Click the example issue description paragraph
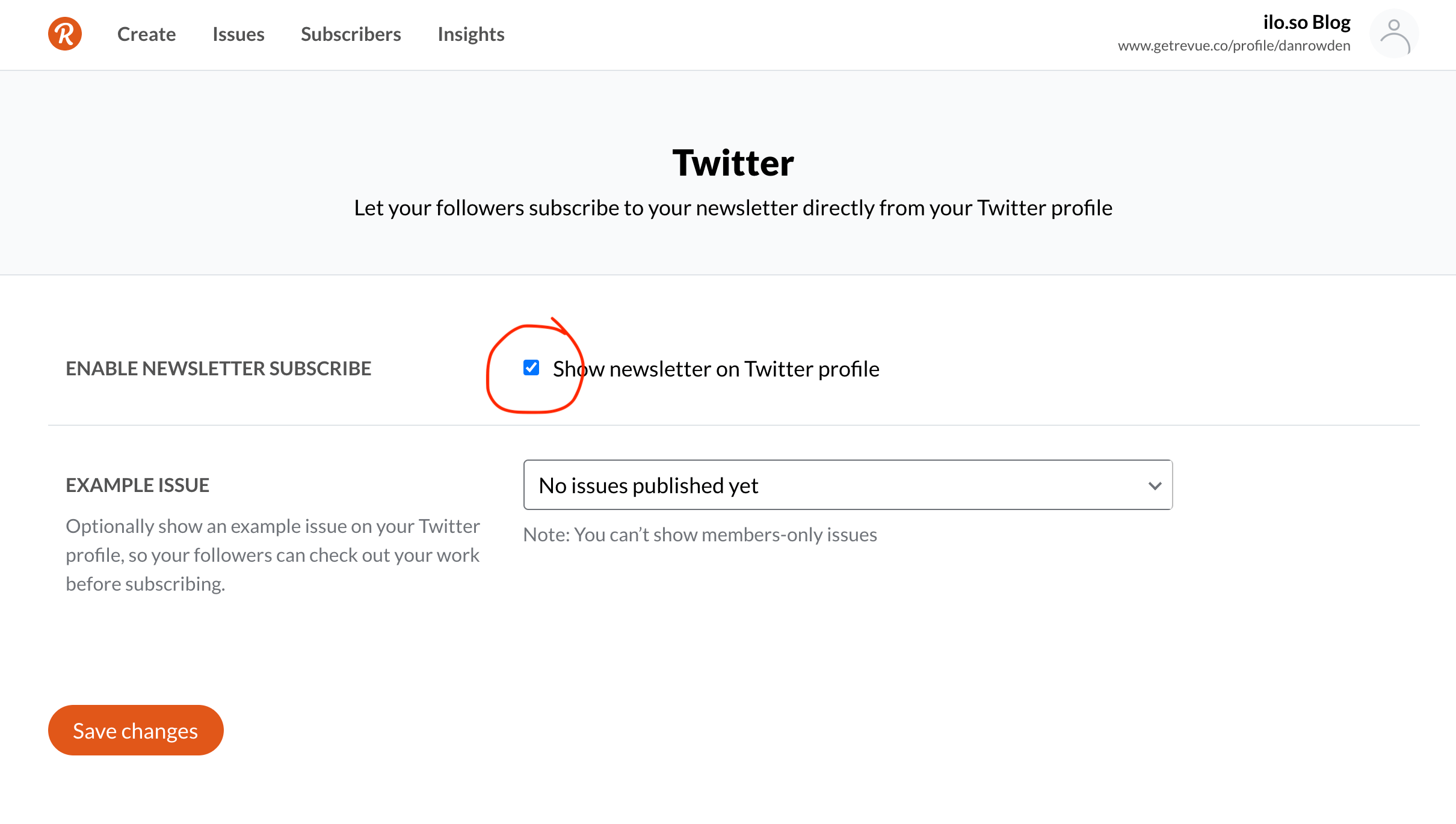Viewport: 1456px width, 824px height. [x=273, y=555]
